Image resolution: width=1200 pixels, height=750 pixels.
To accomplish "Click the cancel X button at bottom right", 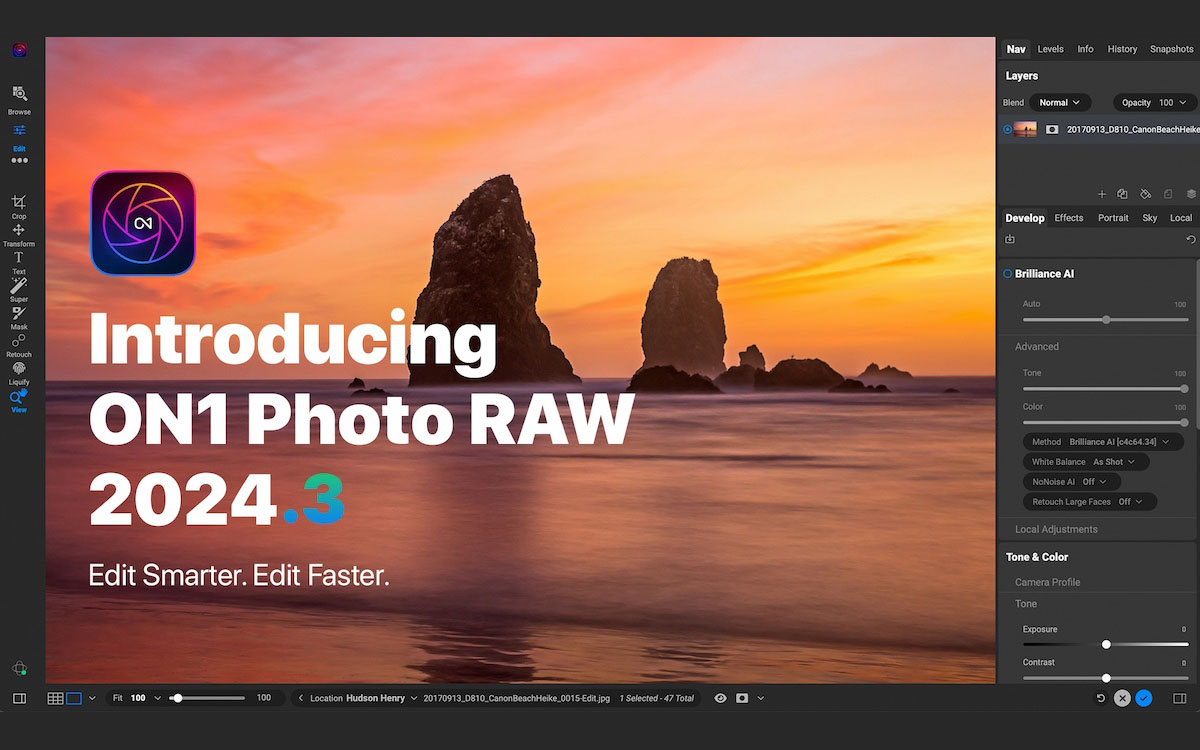I will [x=1122, y=698].
